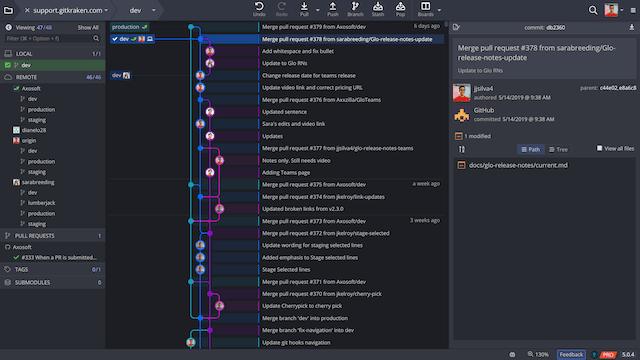This screenshot has width=640, height=360.
Task: Select Axosoft production branch
Action: pos(41,109)
